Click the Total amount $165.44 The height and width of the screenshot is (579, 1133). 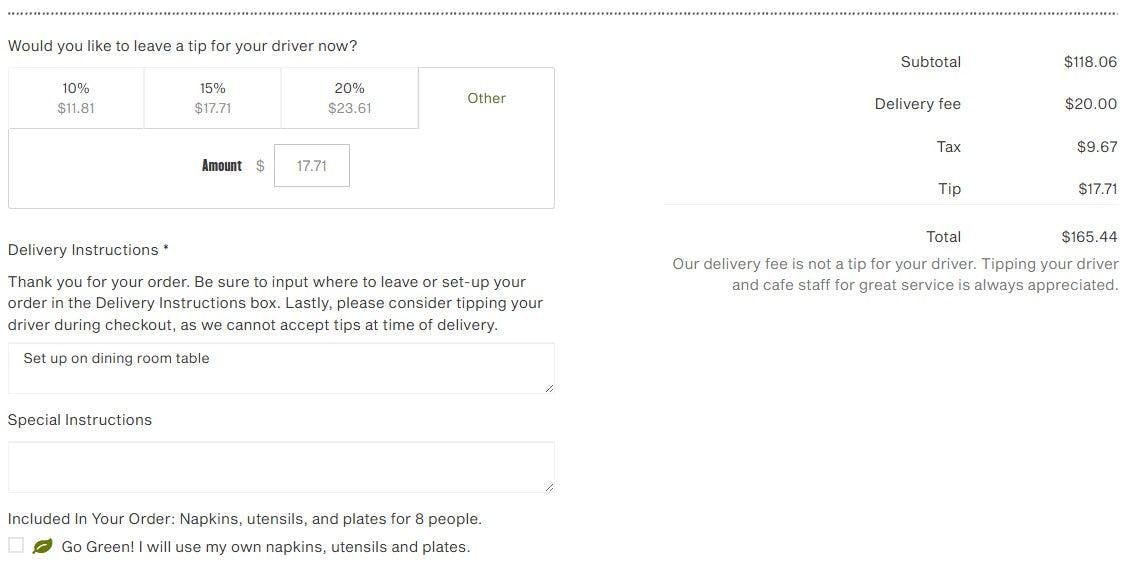[x=1089, y=237]
